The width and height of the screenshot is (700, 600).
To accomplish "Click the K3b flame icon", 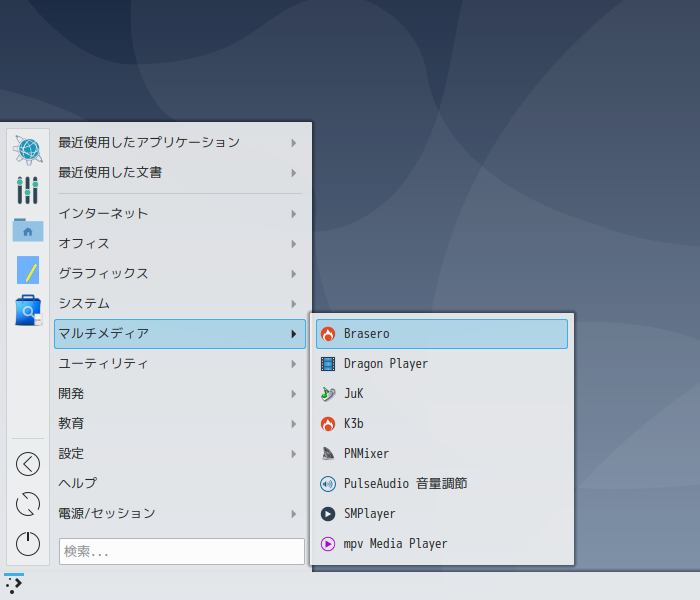I will pos(328,424).
